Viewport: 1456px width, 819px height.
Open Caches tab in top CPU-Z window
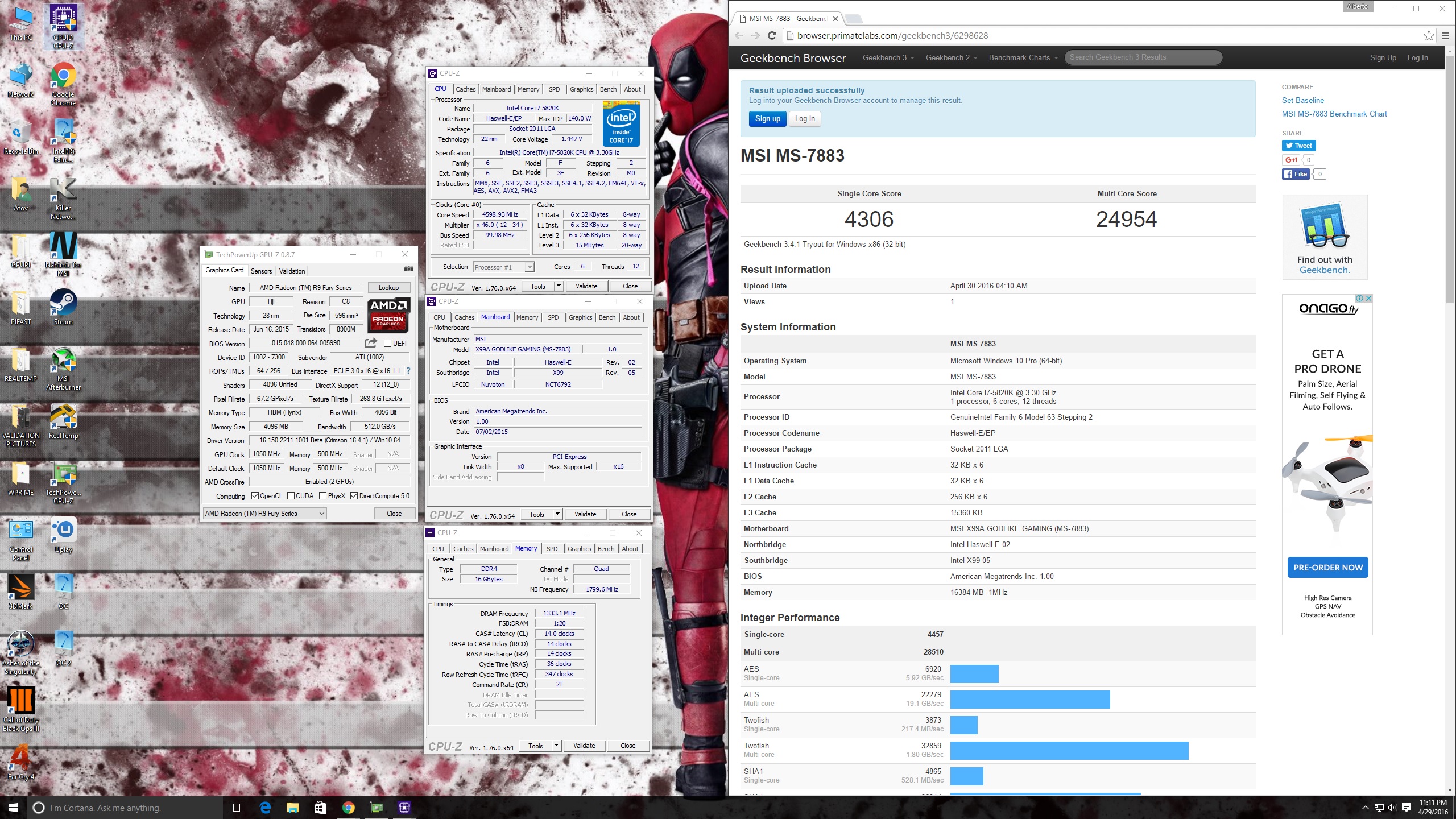[466, 89]
